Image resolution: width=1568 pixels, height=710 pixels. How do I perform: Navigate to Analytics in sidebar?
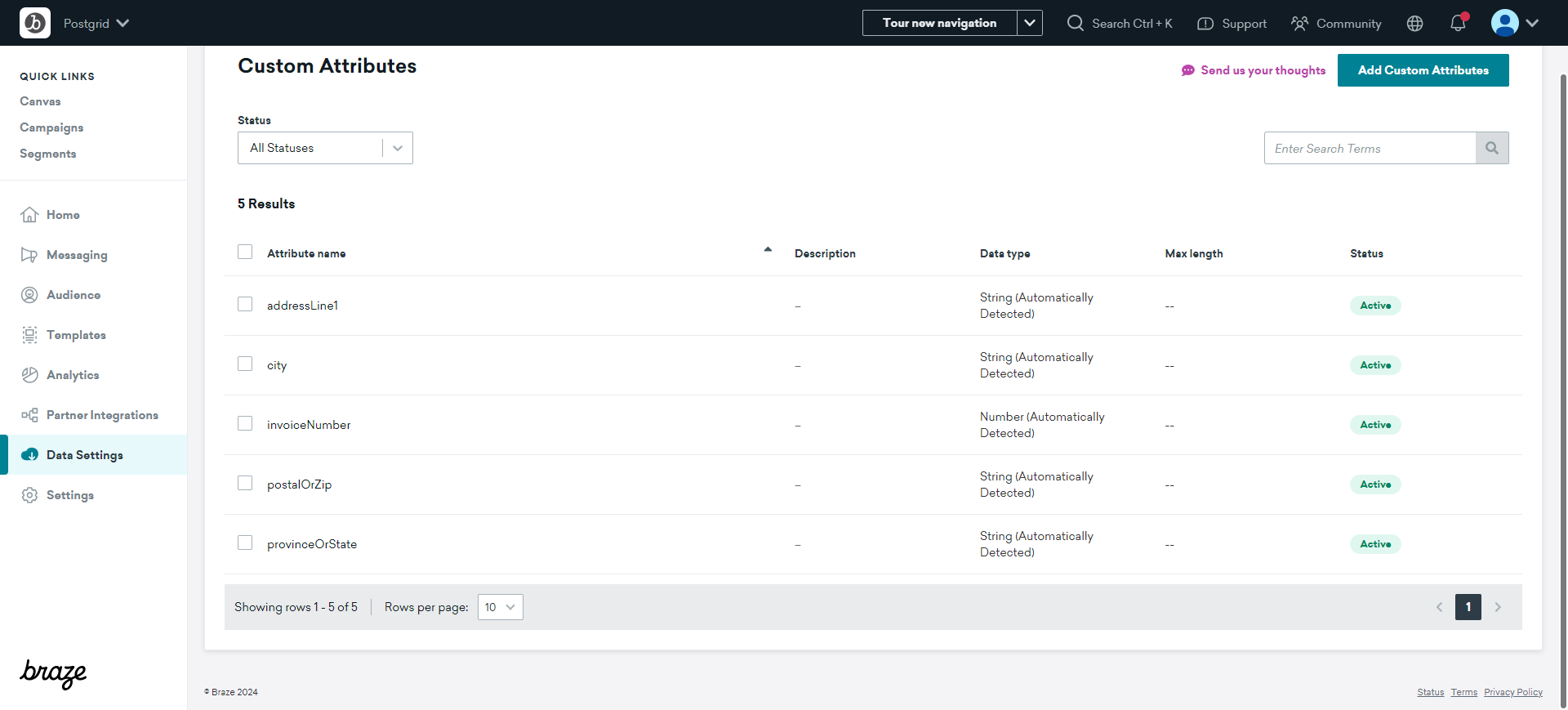73,375
